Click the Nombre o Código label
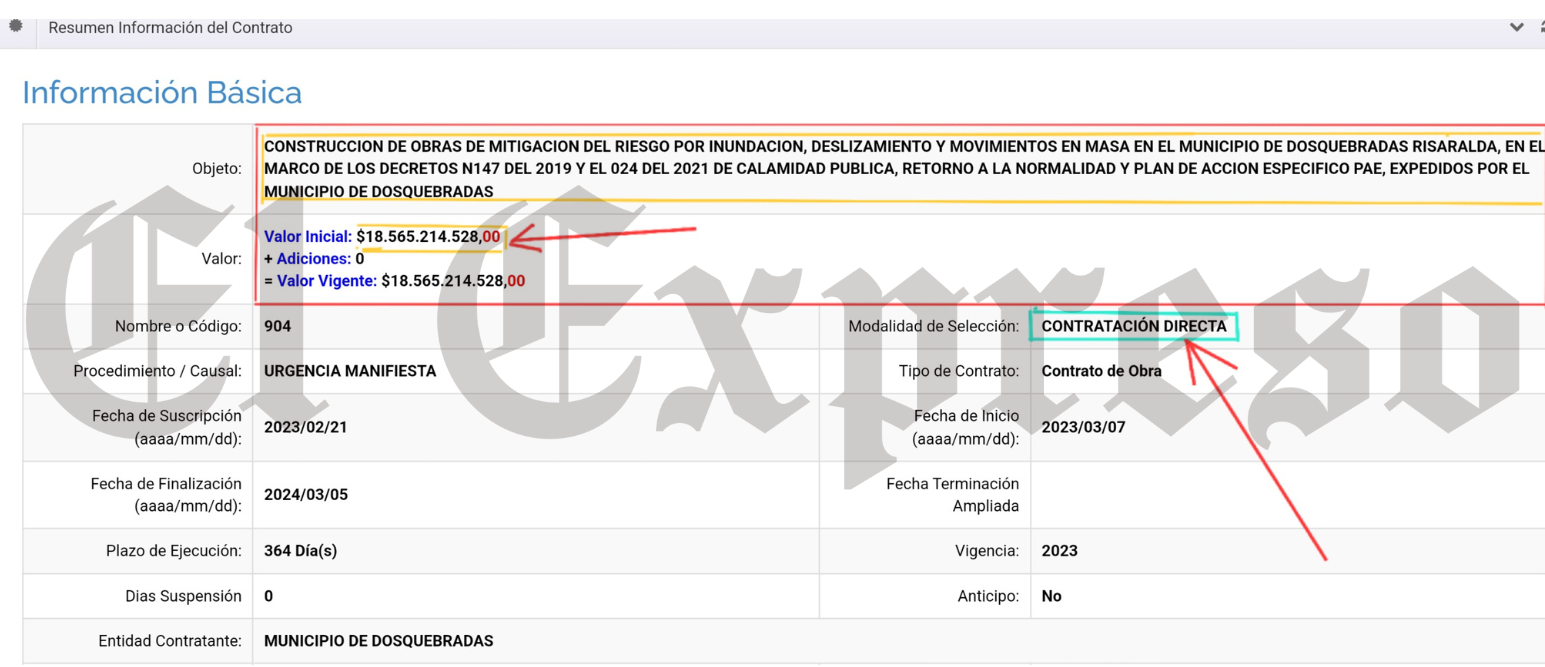This screenshot has width=1545, height=667. pyautogui.click(x=178, y=326)
